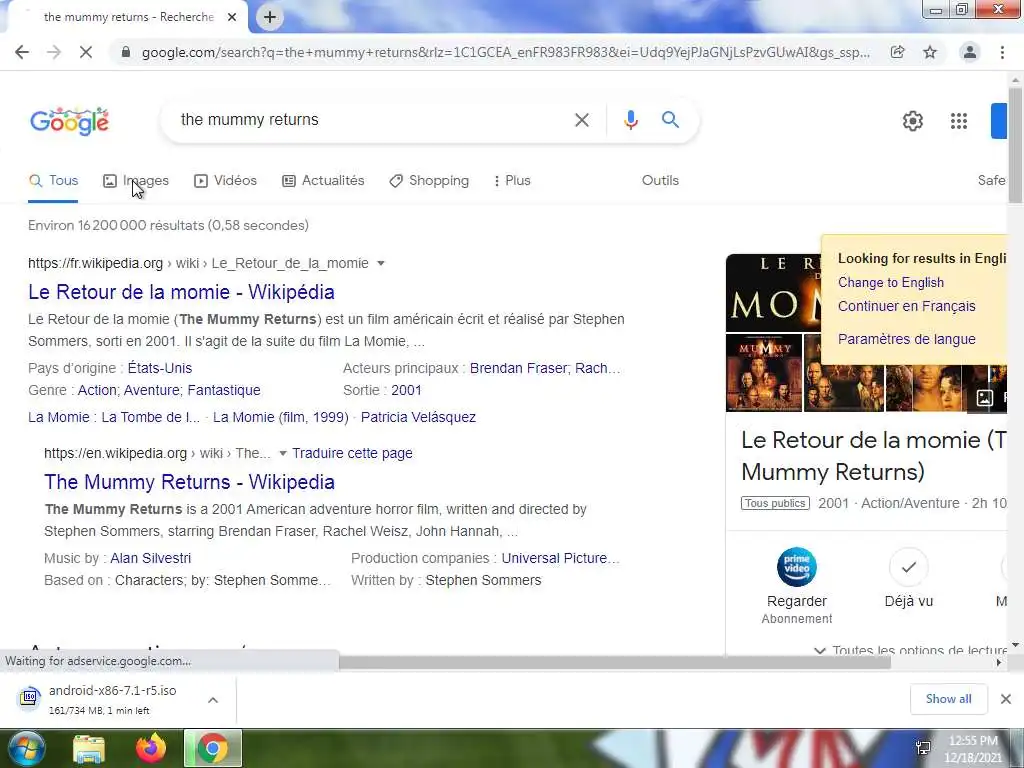
Task: Click the Google logo
Action: [x=69, y=121]
